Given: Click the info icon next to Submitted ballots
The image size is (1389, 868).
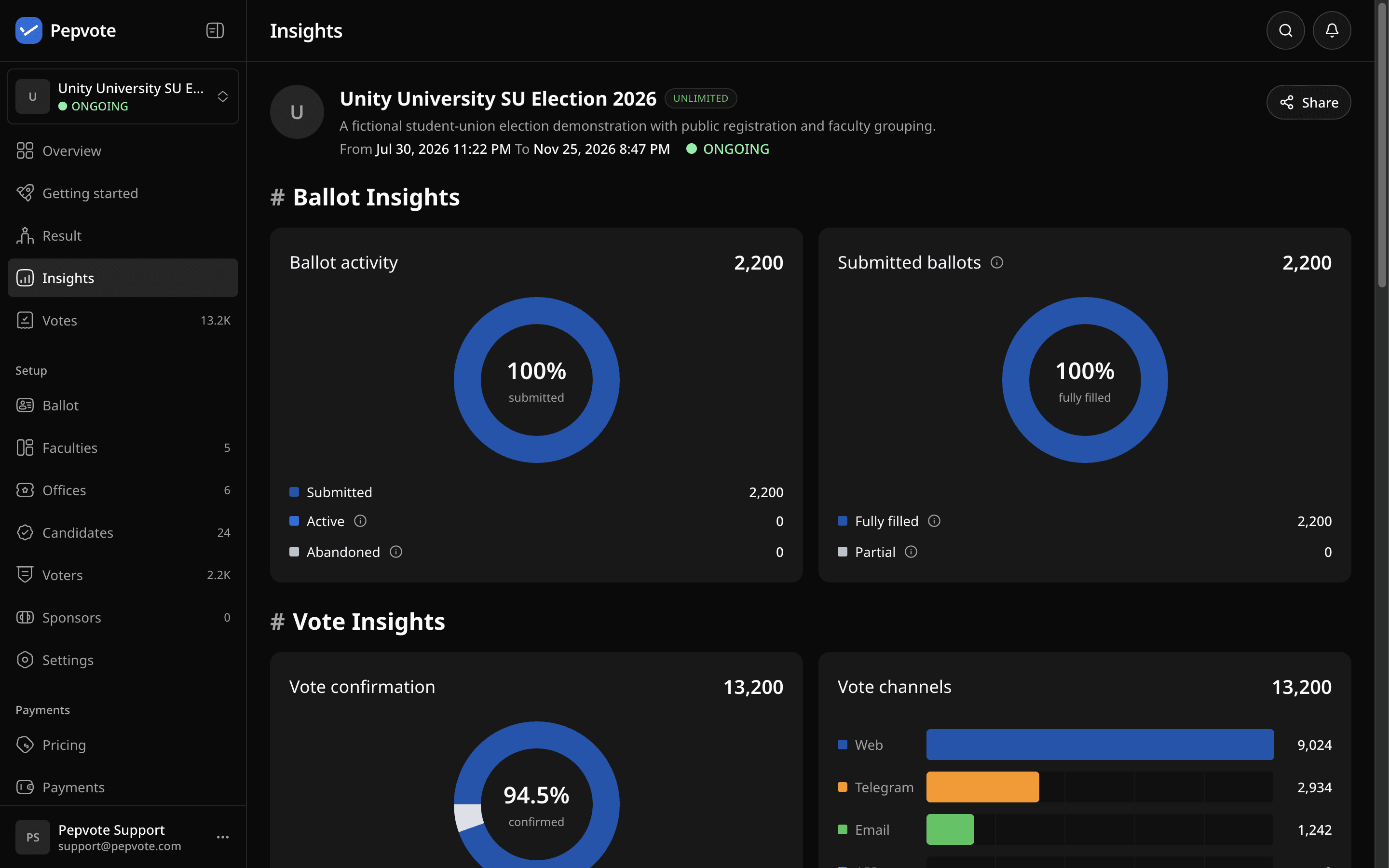Looking at the screenshot, I should [x=997, y=262].
